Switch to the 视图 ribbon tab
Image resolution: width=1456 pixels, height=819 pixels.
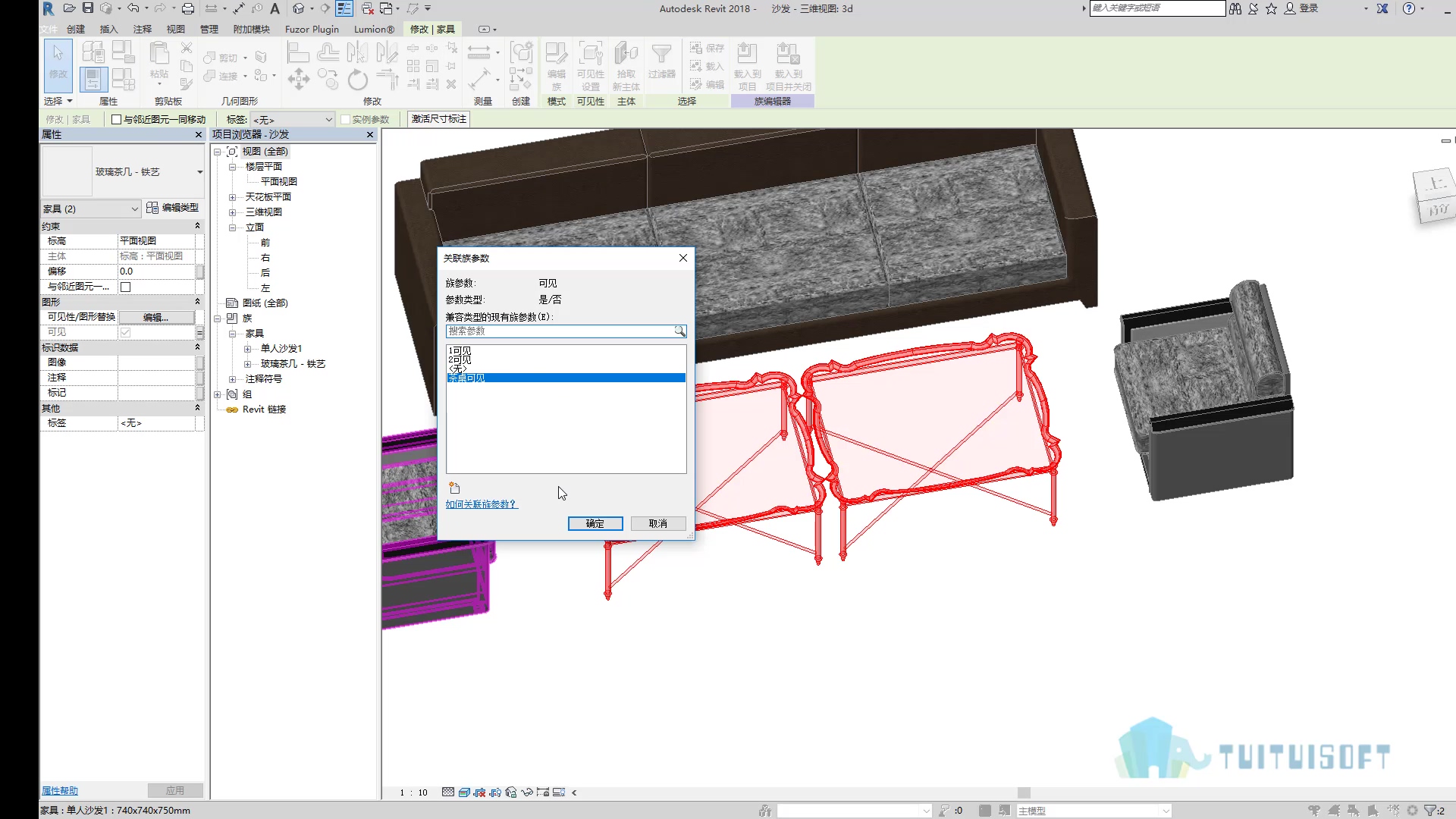[176, 29]
